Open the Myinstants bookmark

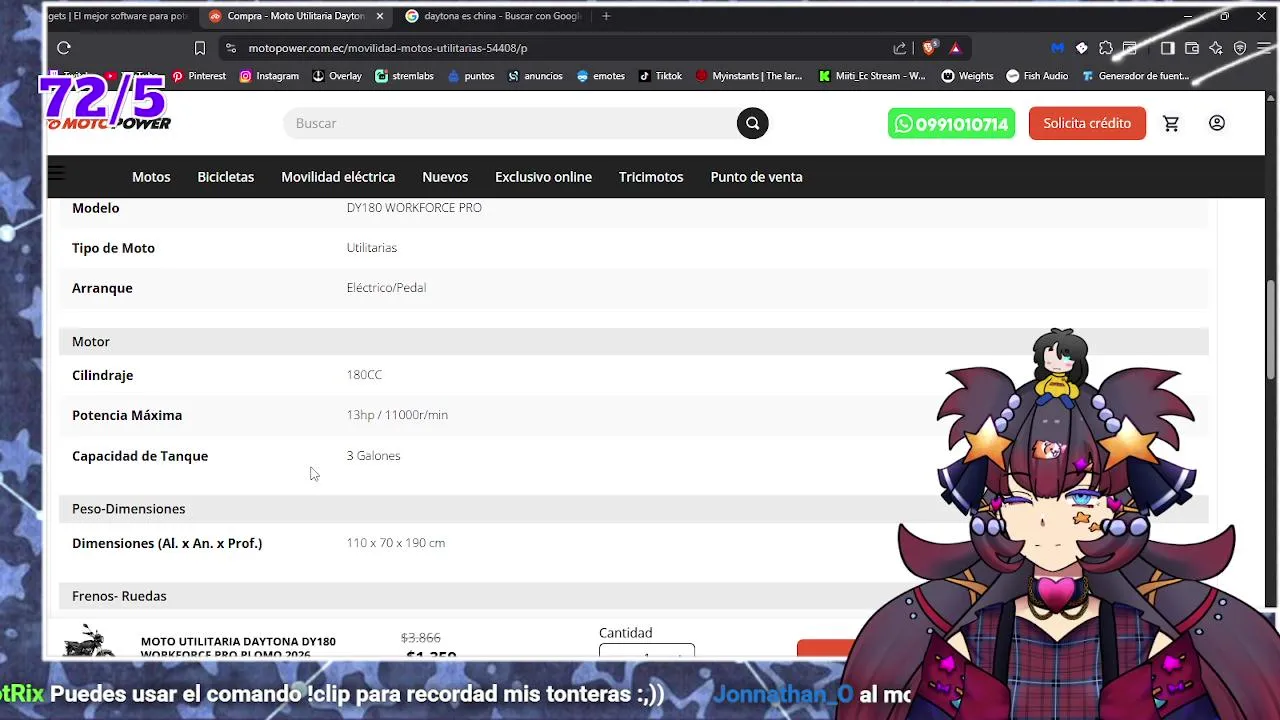click(x=749, y=76)
